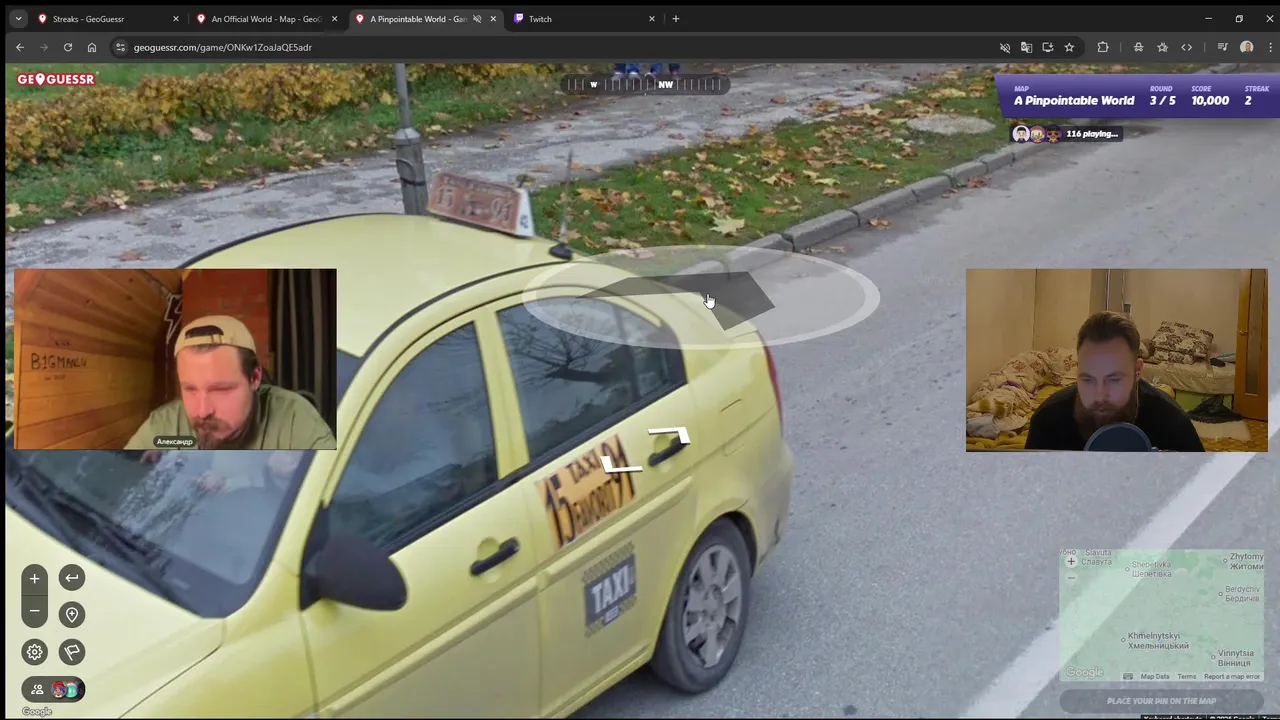Click Place Your Pin On The Map button
Image resolution: width=1280 pixels, height=720 pixels.
1161,700
